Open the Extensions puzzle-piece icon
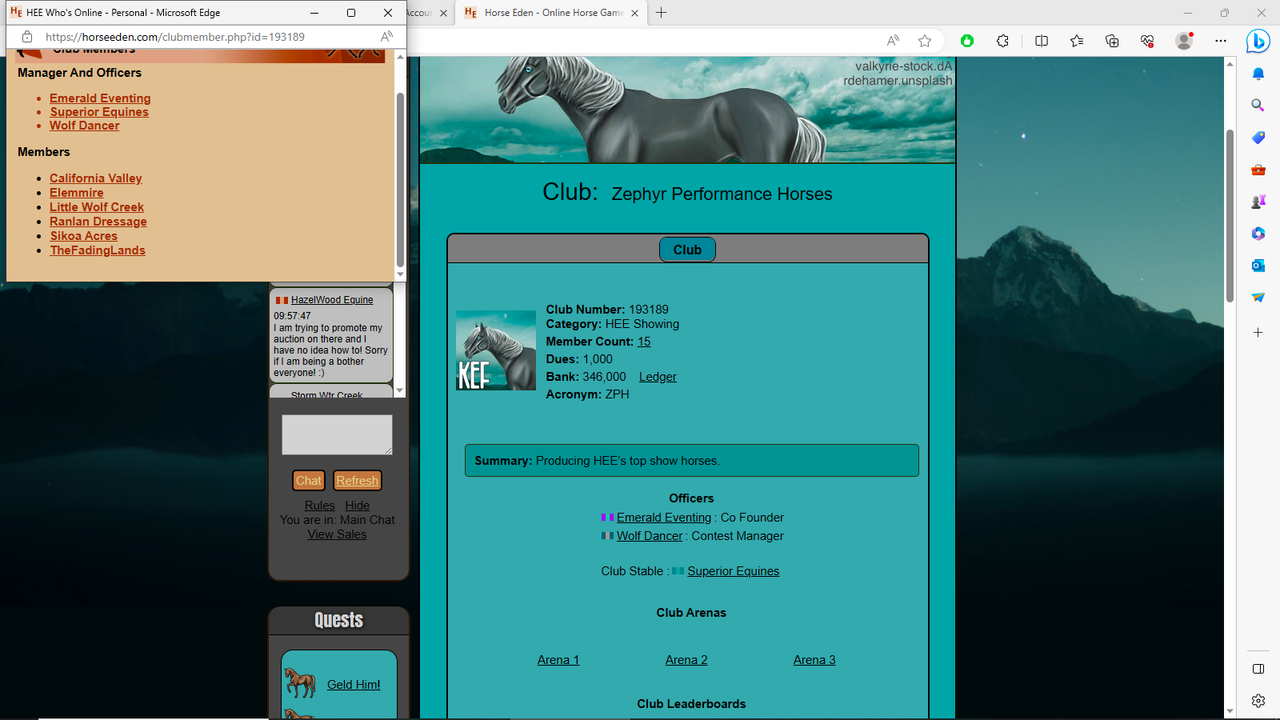This screenshot has height=720, width=1280. point(1003,41)
